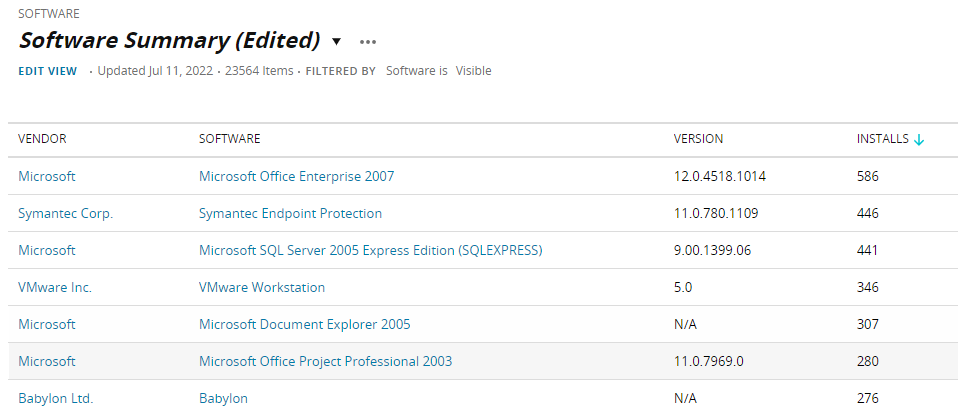Open Microsoft Office Enterprise 2007 link
The image size is (958, 408).
pos(296,176)
